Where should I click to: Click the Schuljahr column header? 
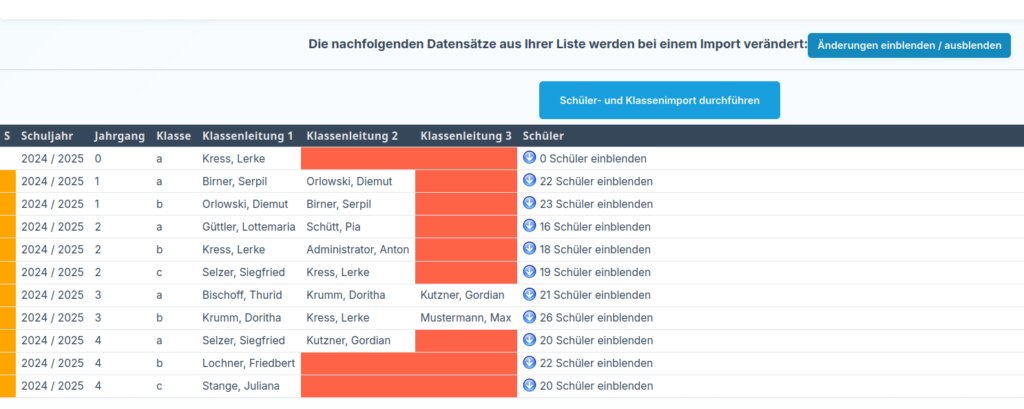(x=49, y=135)
